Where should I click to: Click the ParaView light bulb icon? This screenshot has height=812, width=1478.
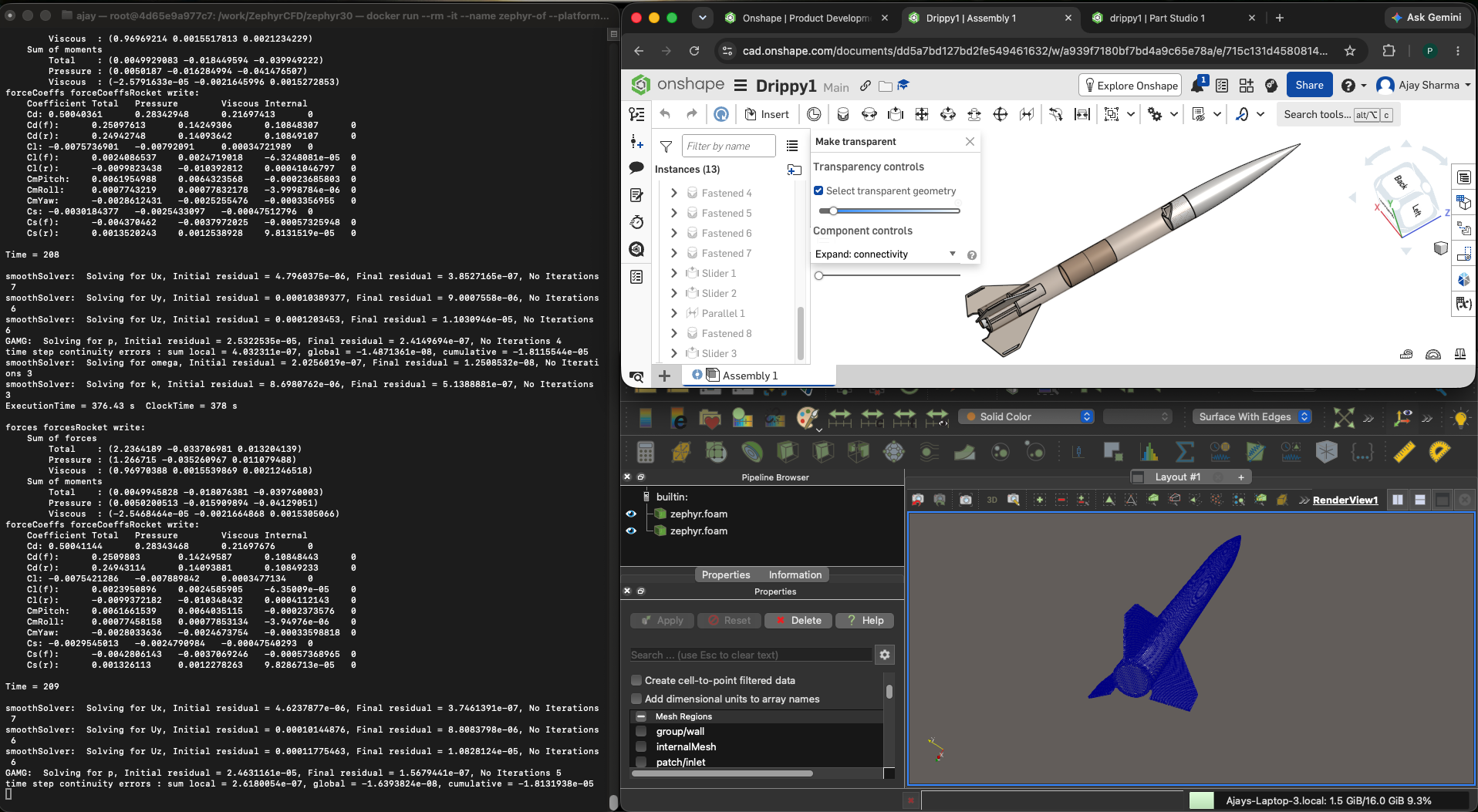pyautogui.click(x=1460, y=417)
